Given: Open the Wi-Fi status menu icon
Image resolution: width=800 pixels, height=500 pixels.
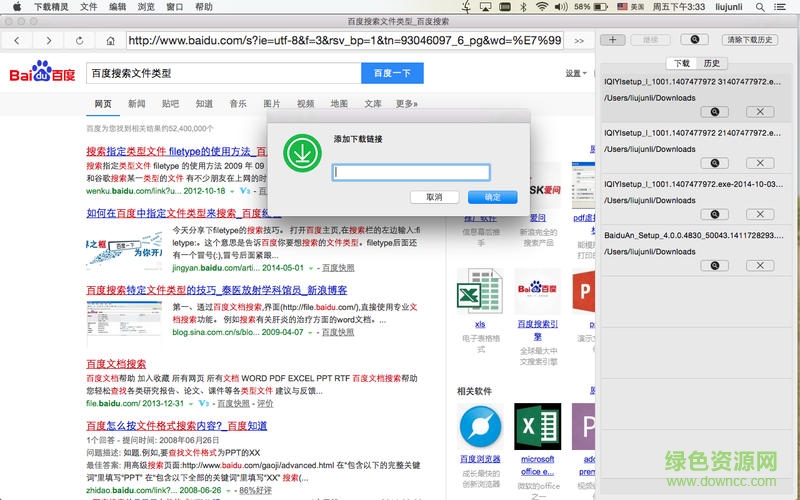Looking at the screenshot, I should tap(543, 7).
